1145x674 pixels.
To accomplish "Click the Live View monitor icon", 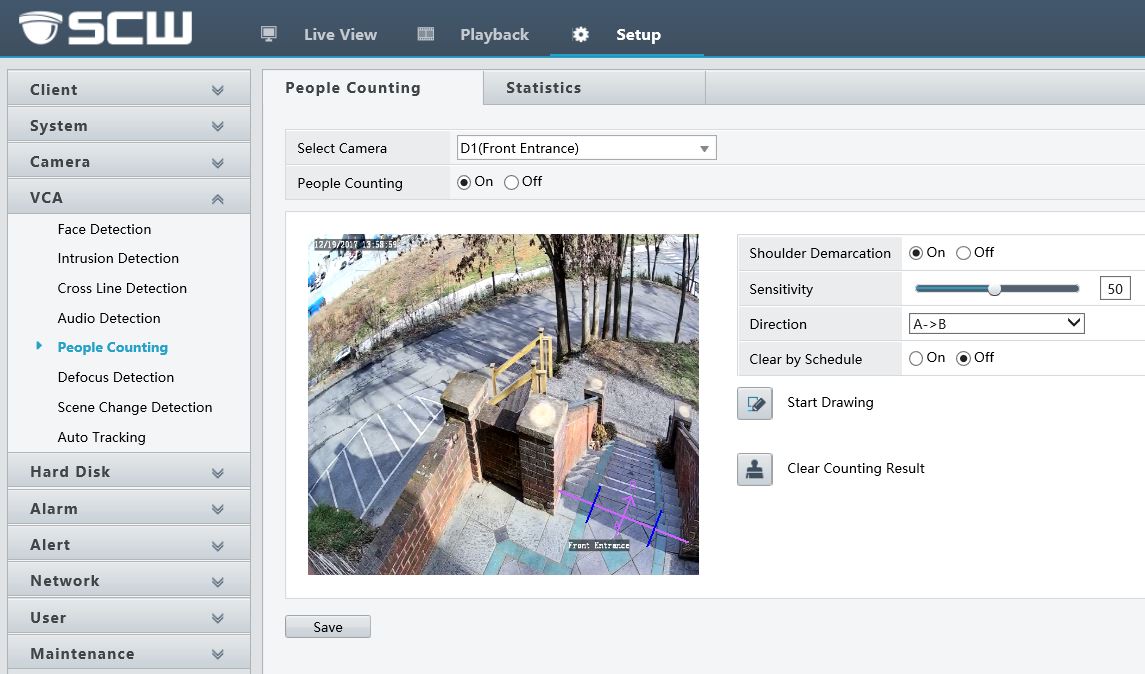I will pyautogui.click(x=268, y=34).
